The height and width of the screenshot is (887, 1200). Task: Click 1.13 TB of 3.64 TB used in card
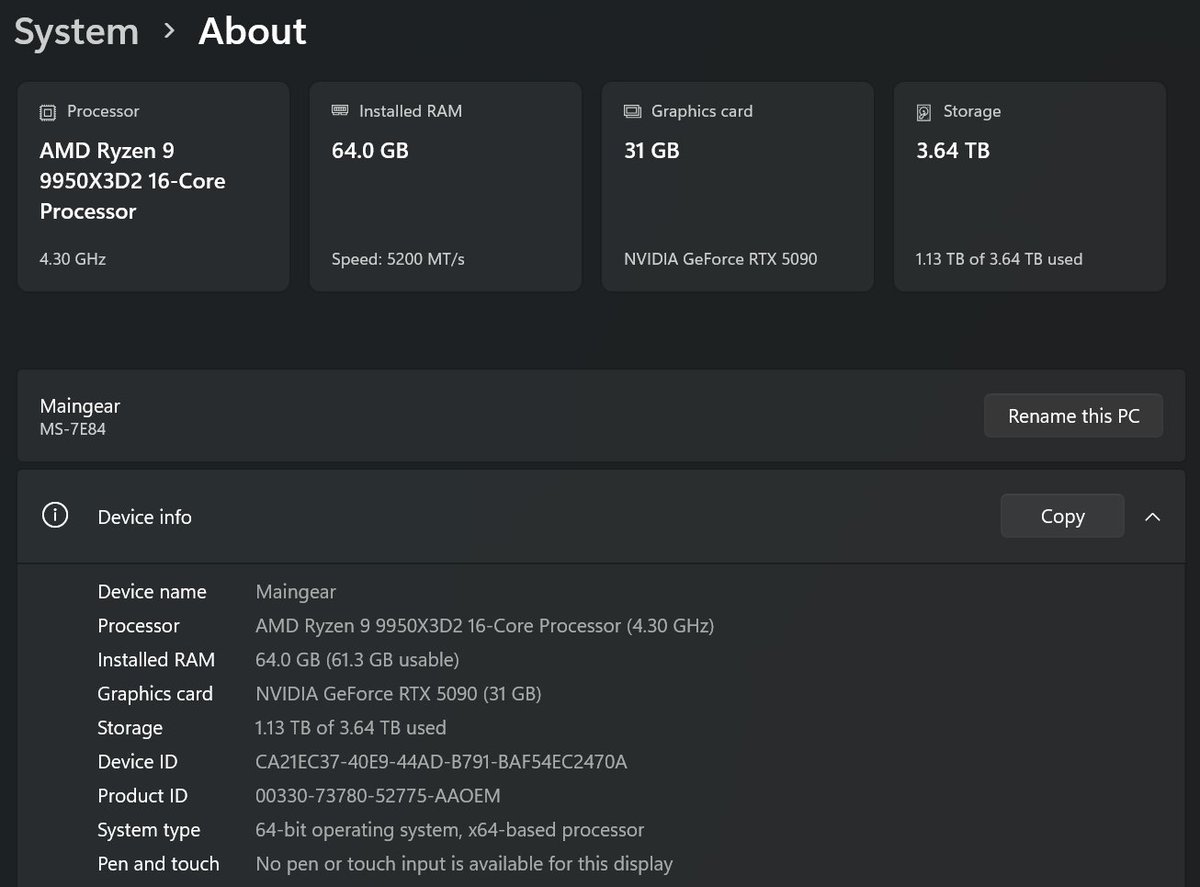[x=999, y=259]
